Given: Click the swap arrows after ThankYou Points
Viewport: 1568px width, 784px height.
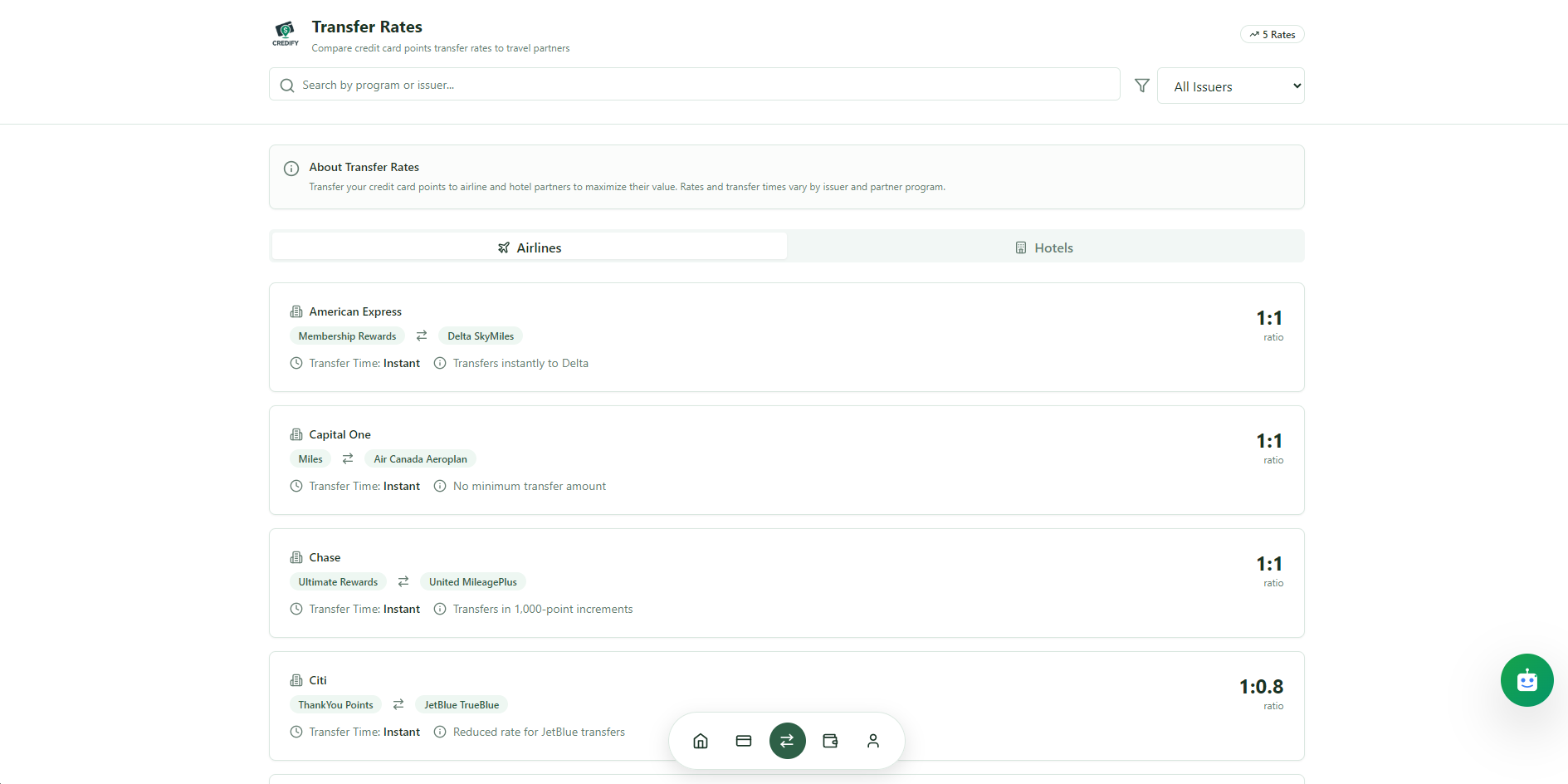Looking at the screenshot, I should pos(398,704).
